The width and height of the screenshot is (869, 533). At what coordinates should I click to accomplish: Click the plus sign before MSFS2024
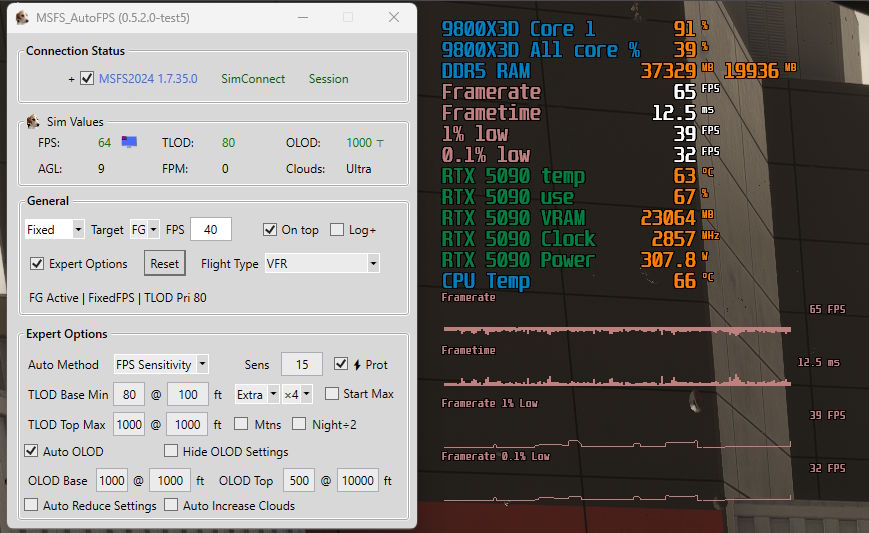point(71,79)
